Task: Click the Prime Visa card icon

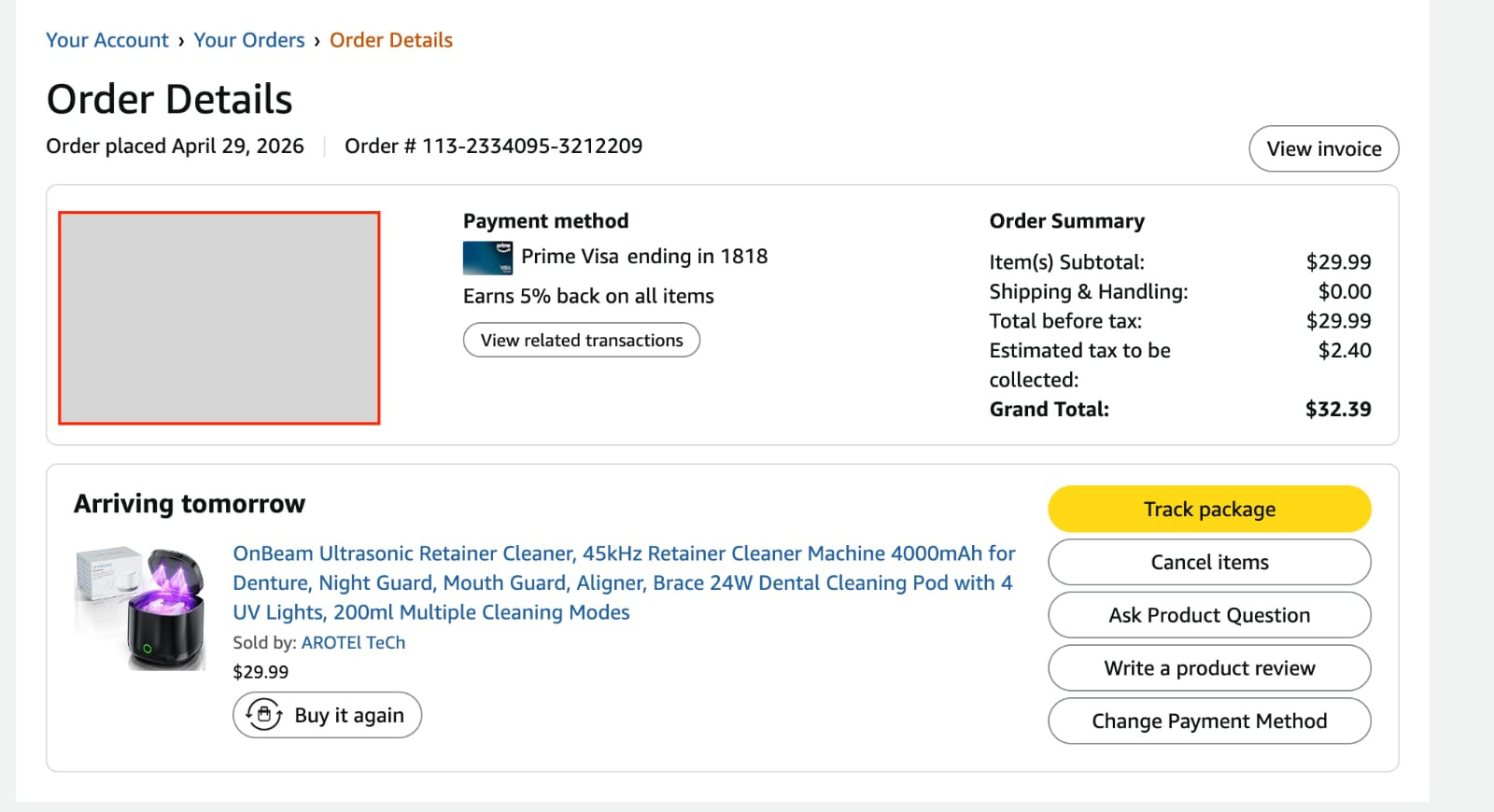Action: tap(487, 259)
